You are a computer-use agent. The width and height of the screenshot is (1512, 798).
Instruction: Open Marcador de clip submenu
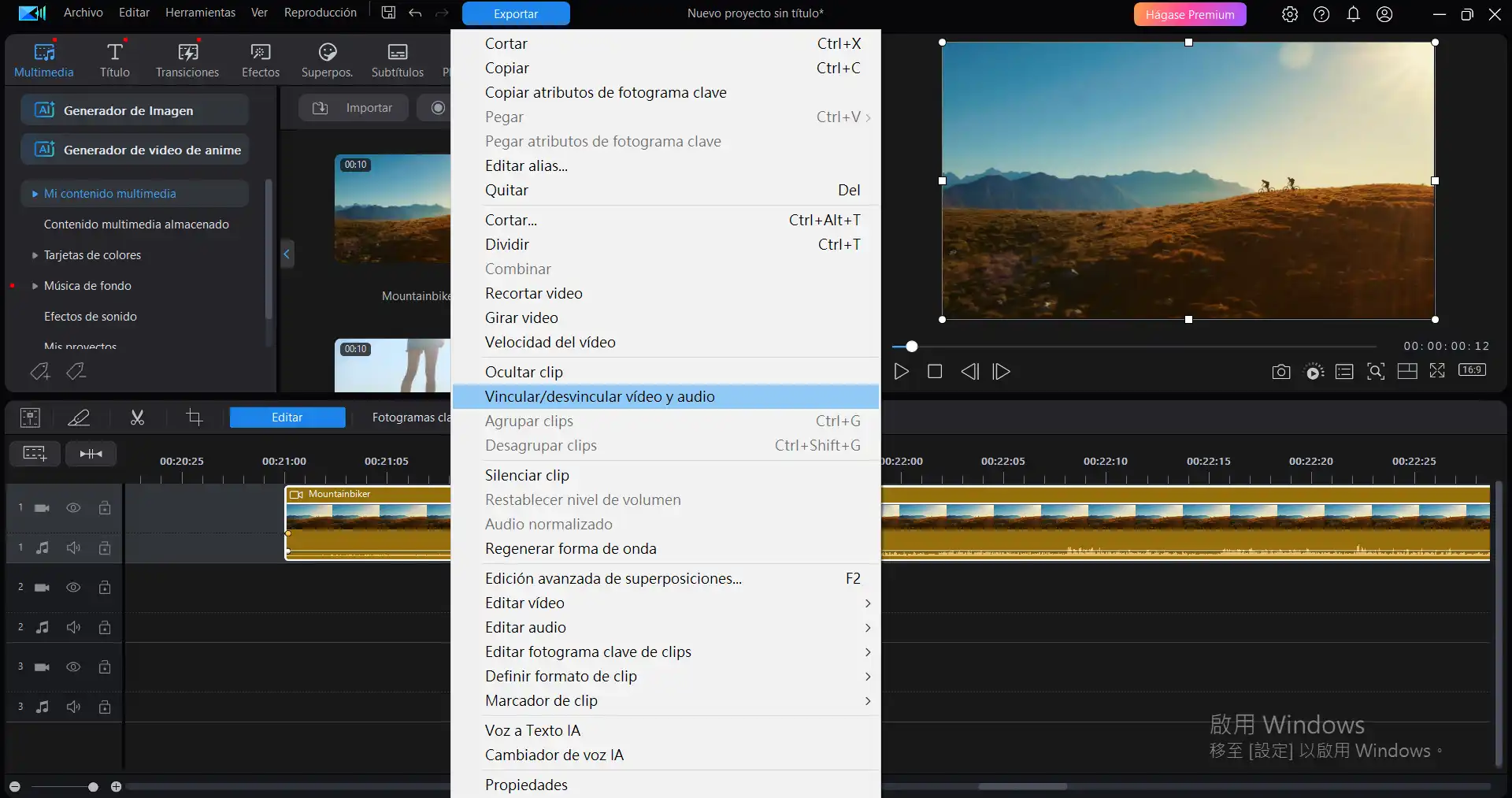[666, 701]
